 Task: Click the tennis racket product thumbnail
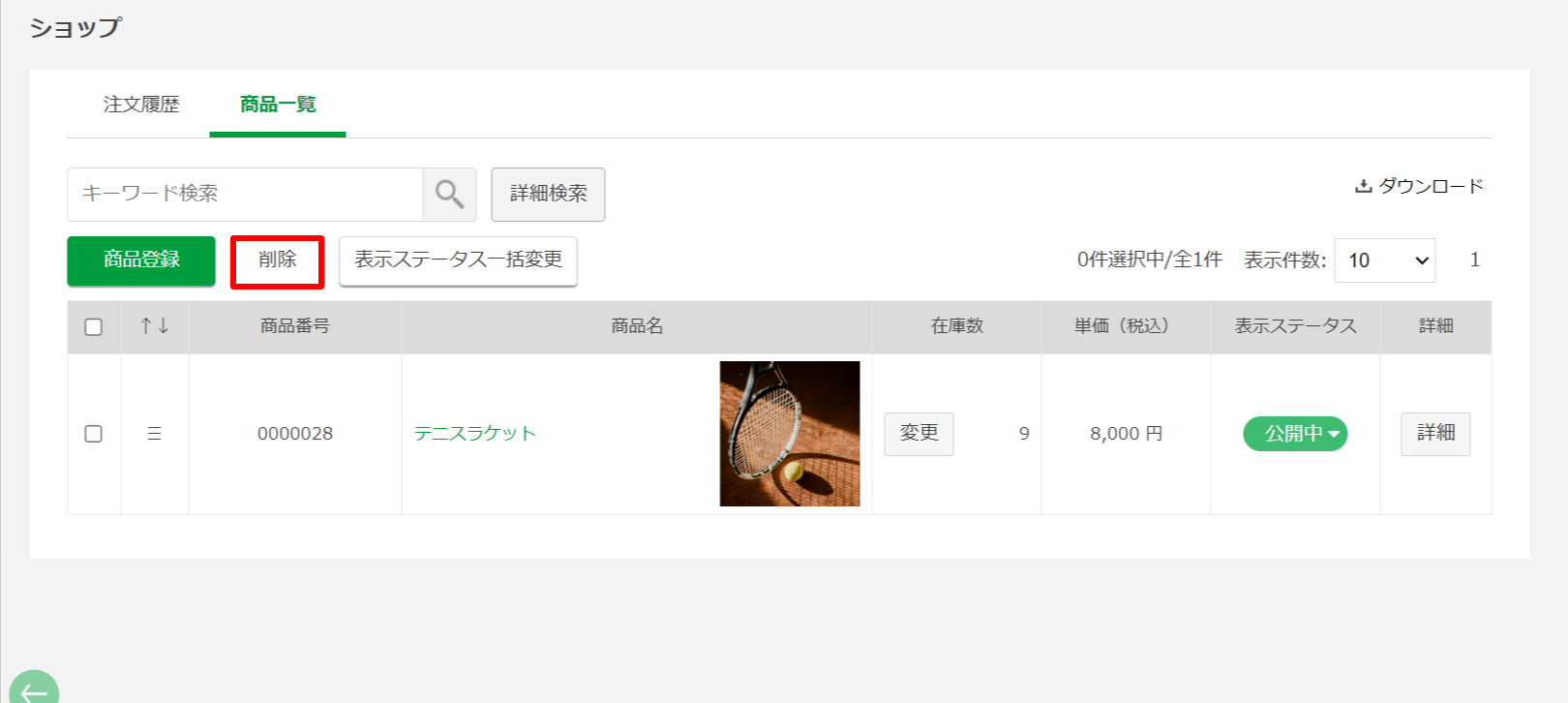click(x=790, y=434)
